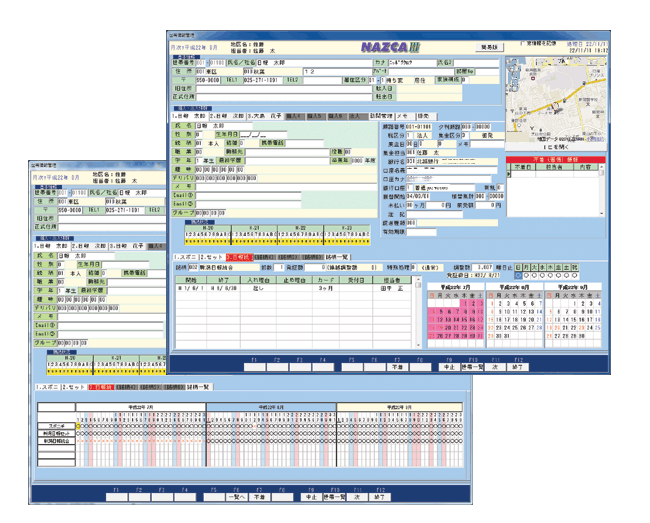Click the F10 読者一覧 button in front window
The height and width of the screenshot is (523, 650).
pyautogui.click(x=472, y=367)
